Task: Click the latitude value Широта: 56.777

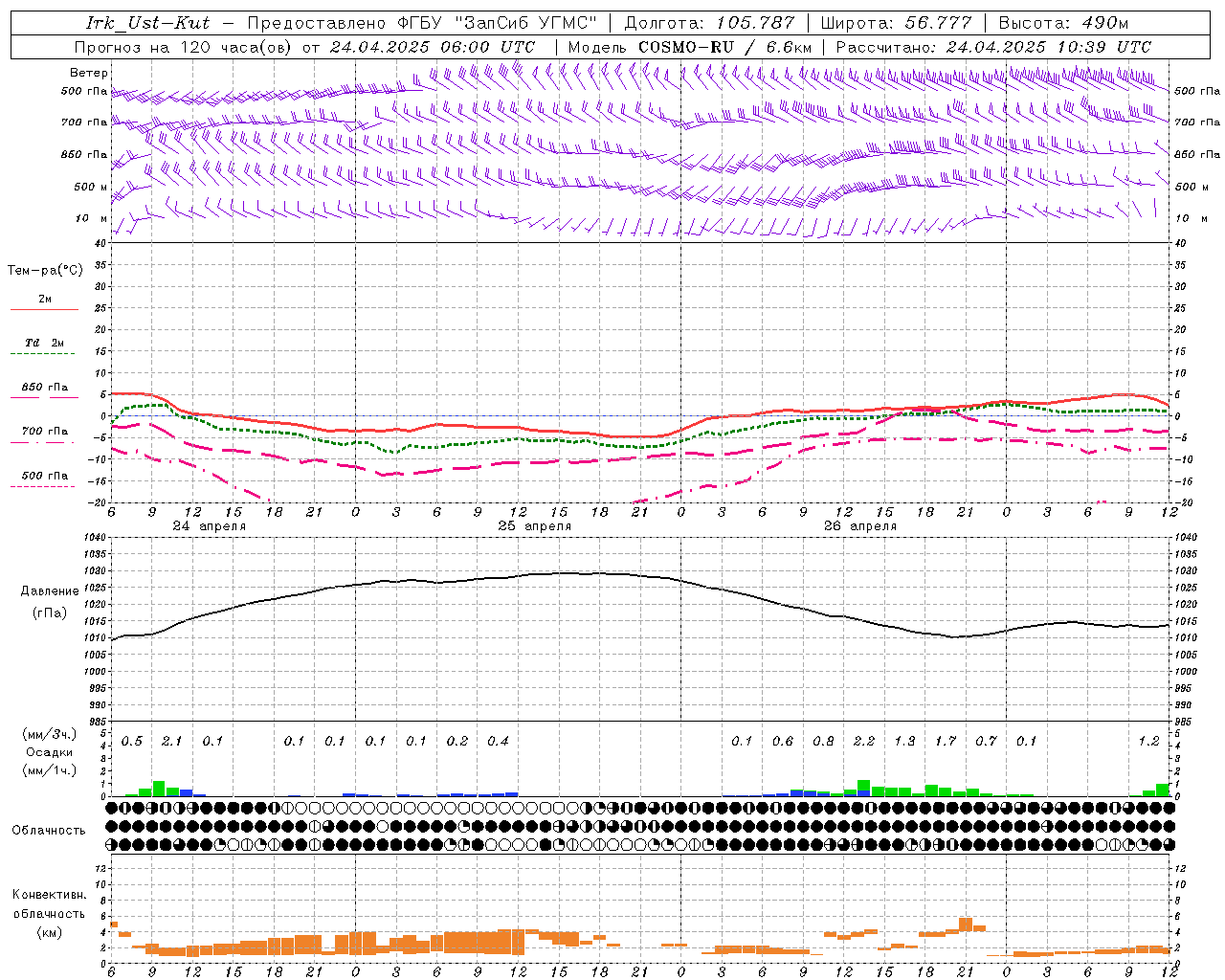Action: 897,23
